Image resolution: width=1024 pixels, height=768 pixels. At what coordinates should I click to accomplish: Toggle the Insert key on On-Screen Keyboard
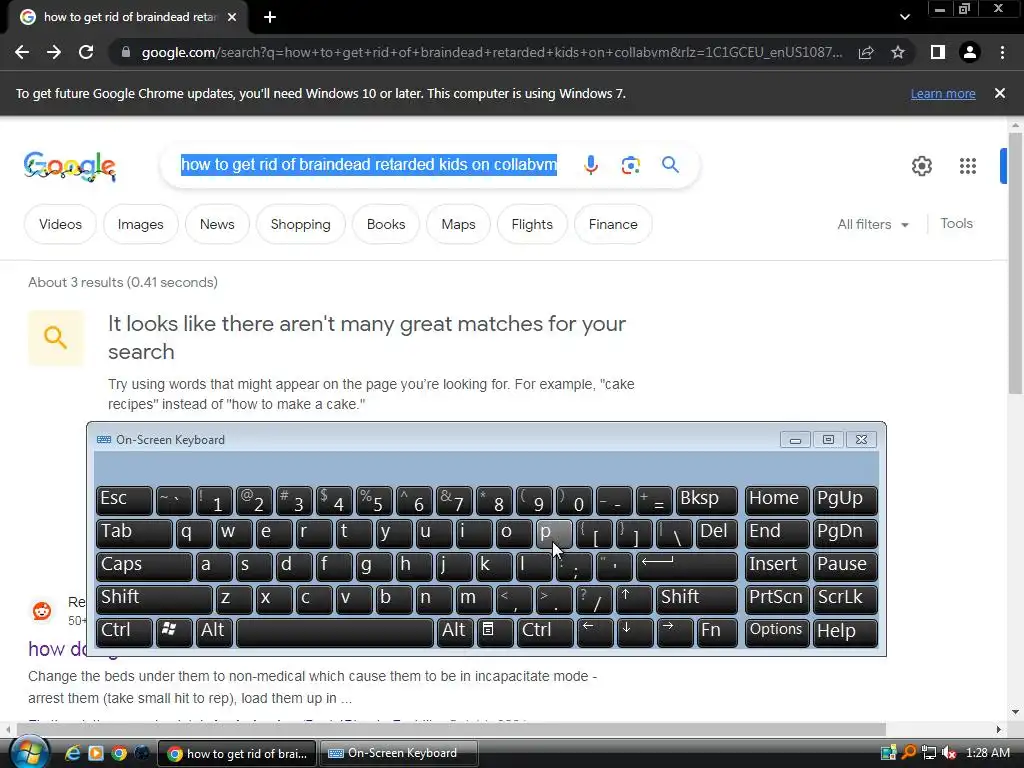(x=776, y=566)
